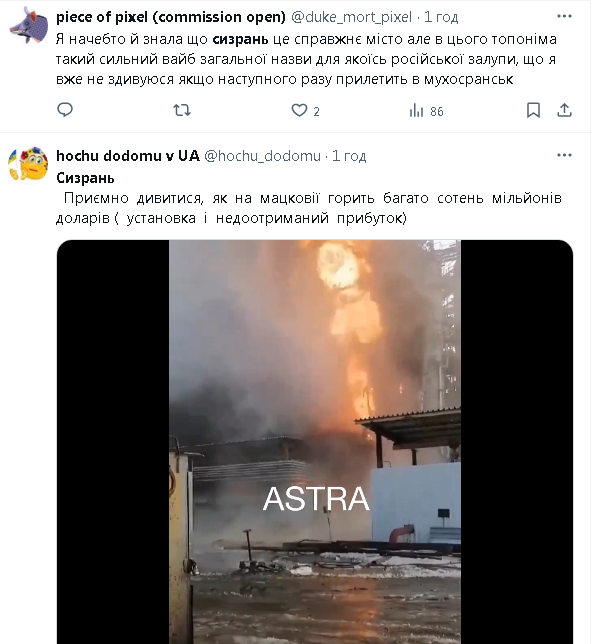The image size is (594, 644).
Task: Bookmark the piece of pixel tweet
Action: tap(533, 110)
